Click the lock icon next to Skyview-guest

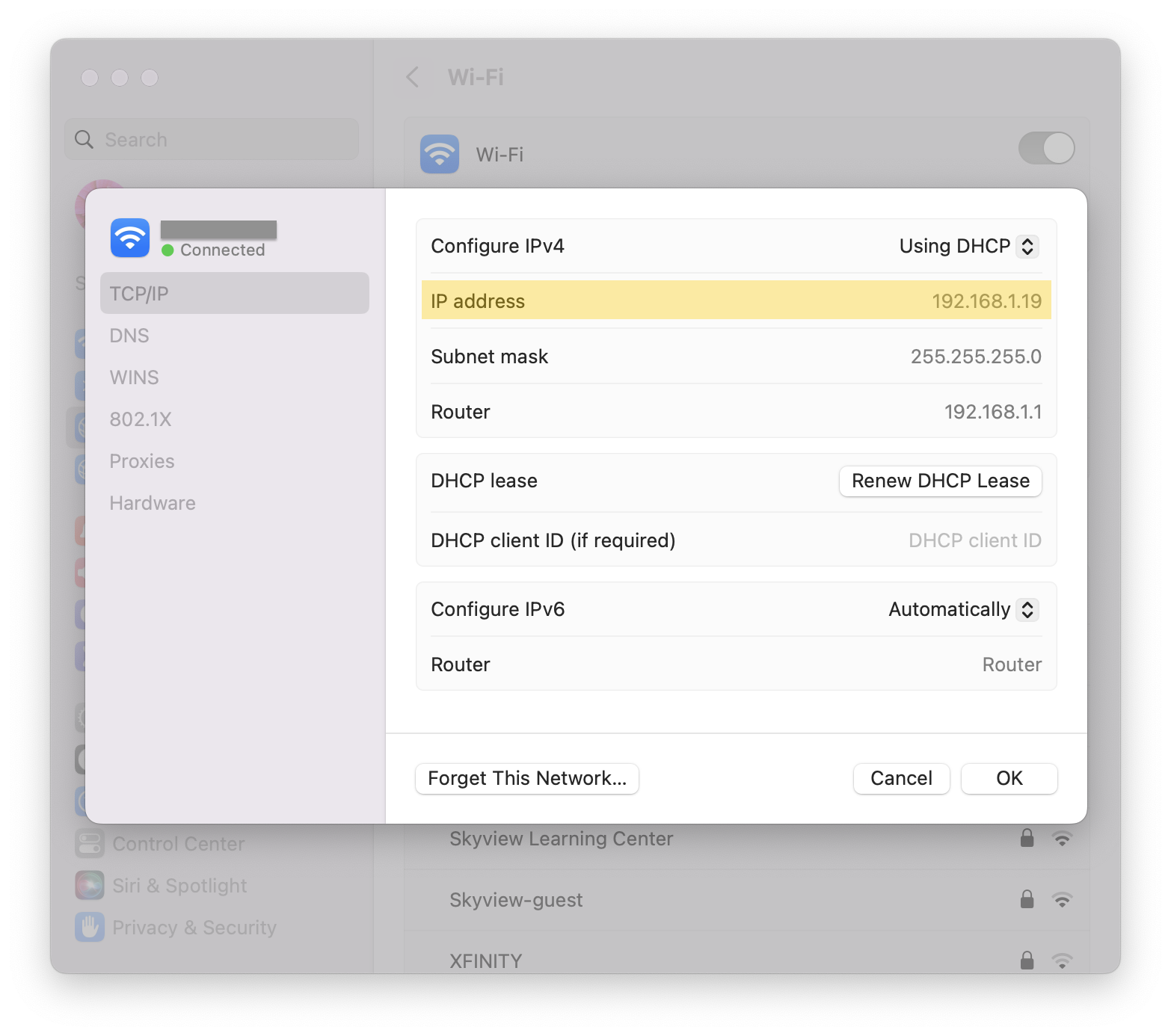tap(1027, 899)
